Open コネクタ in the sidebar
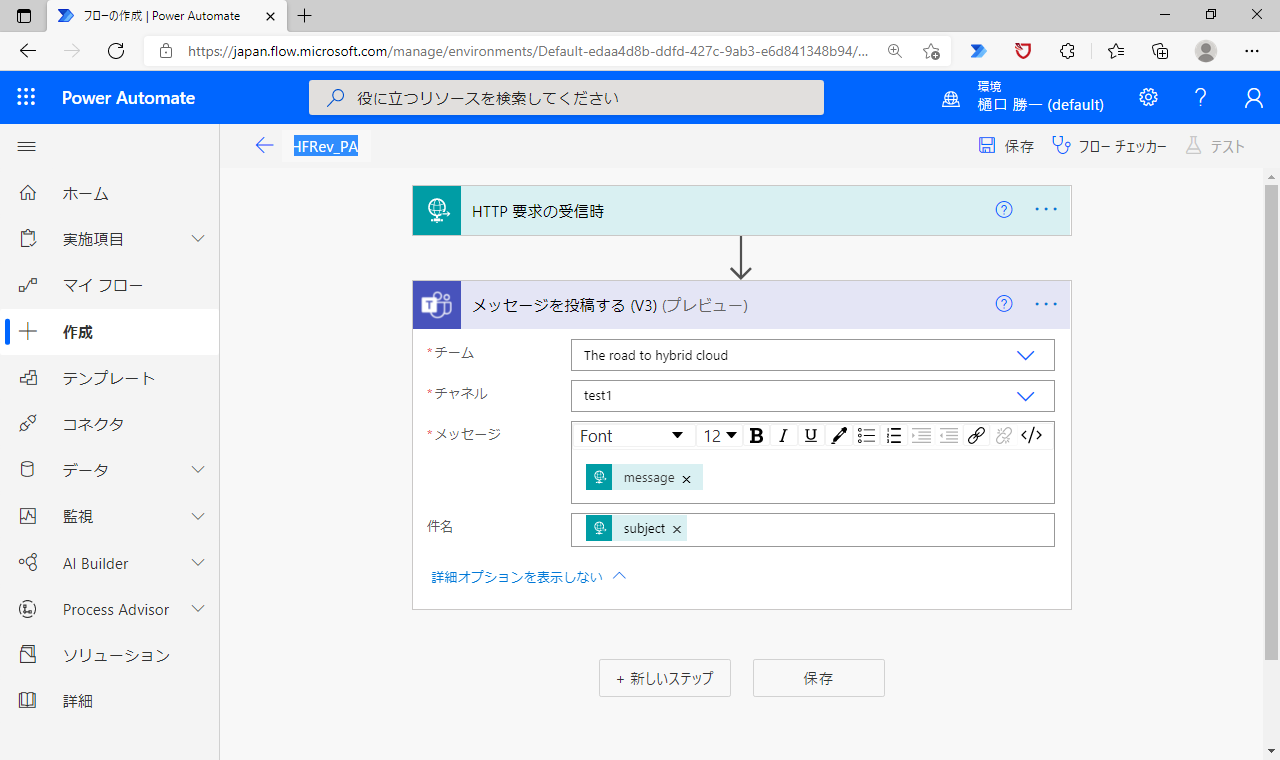 point(110,424)
